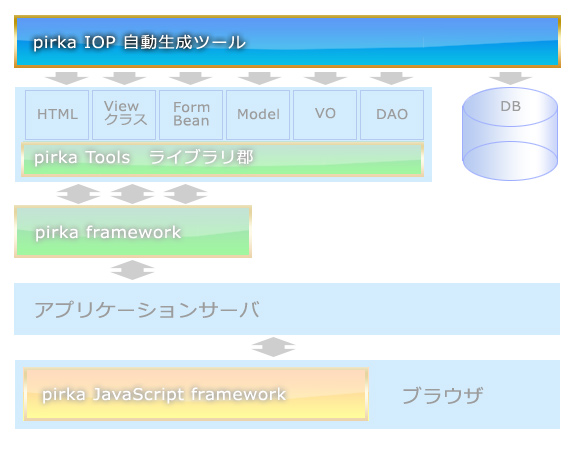Click the double arrow above ブラウザ layer
This screenshot has height=450, width=580.
coord(273,347)
